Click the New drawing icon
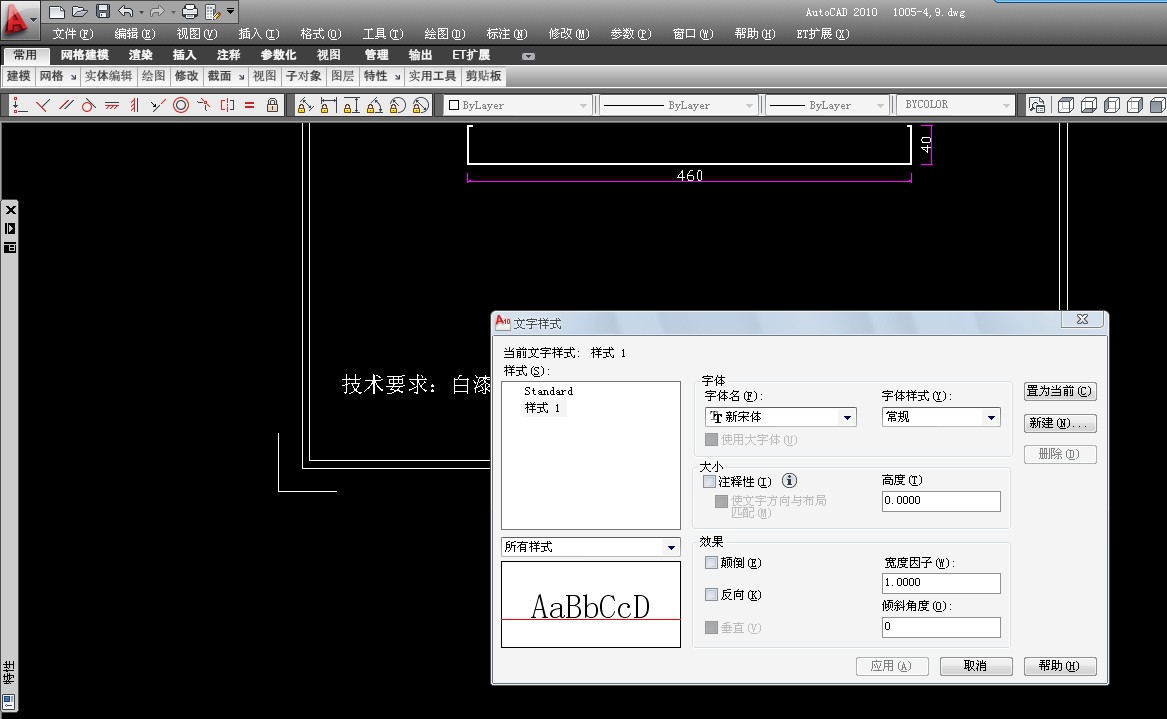 57,12
